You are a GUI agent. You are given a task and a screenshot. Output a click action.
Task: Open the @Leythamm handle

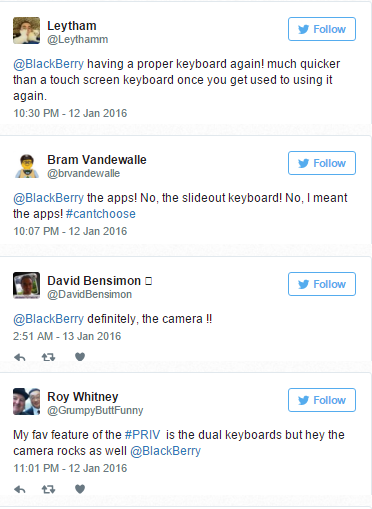78,39
